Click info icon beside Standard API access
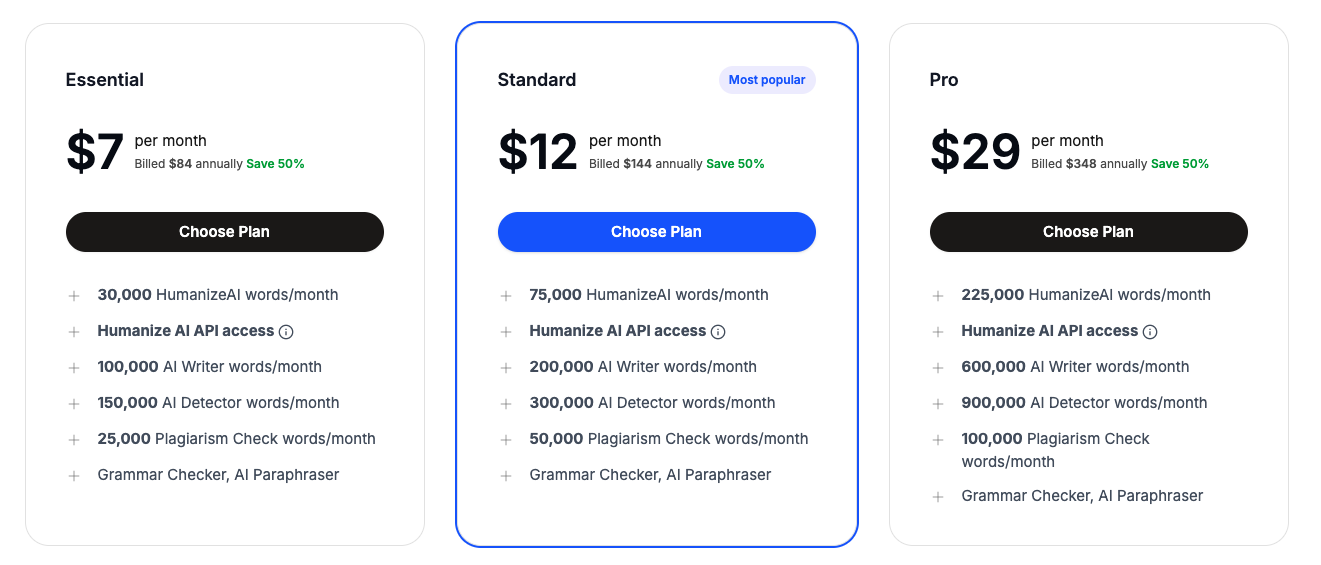 [718, 332]
